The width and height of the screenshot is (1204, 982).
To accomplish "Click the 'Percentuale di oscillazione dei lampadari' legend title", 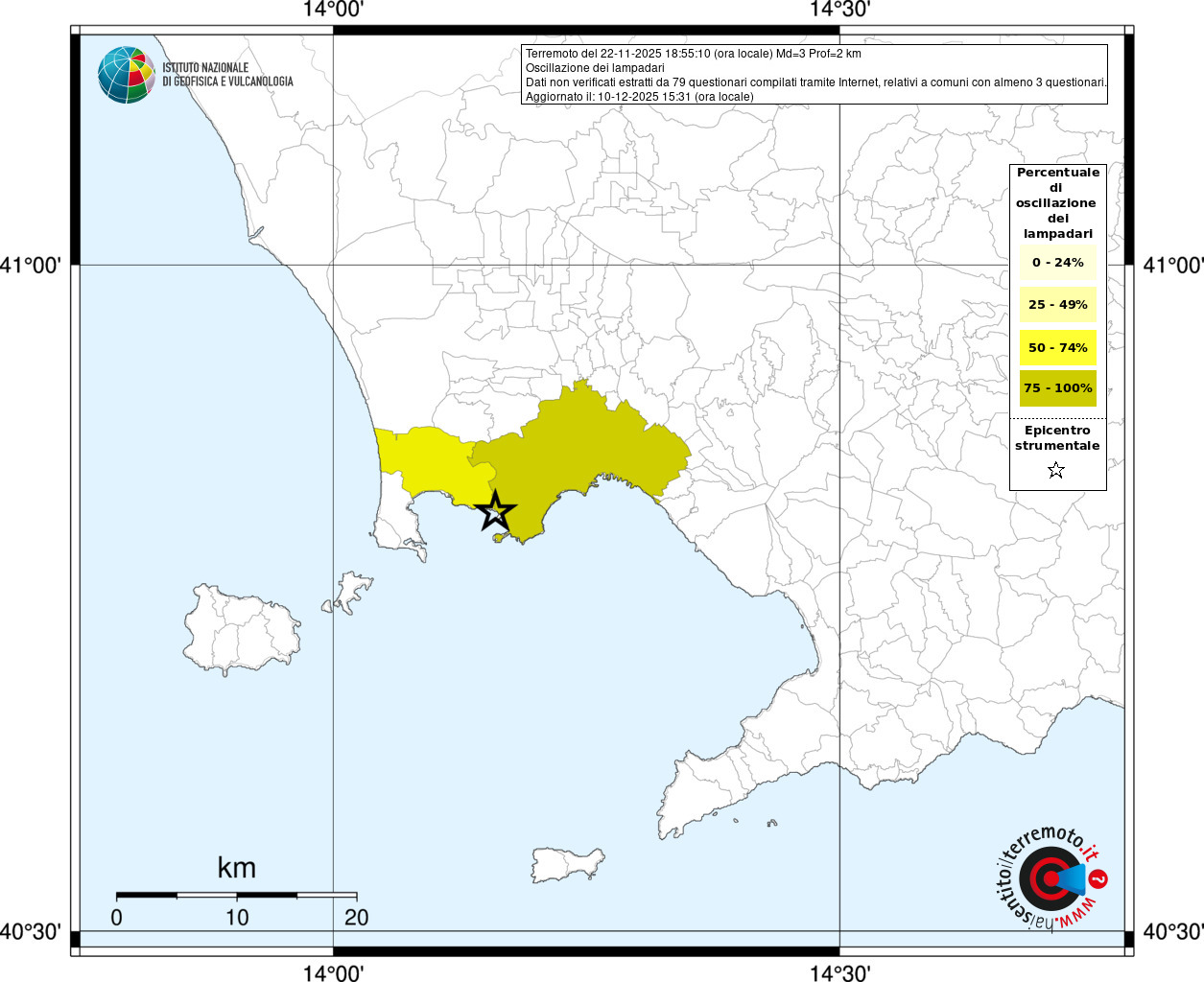I will pyautogui.click(x=1057, y=202).
